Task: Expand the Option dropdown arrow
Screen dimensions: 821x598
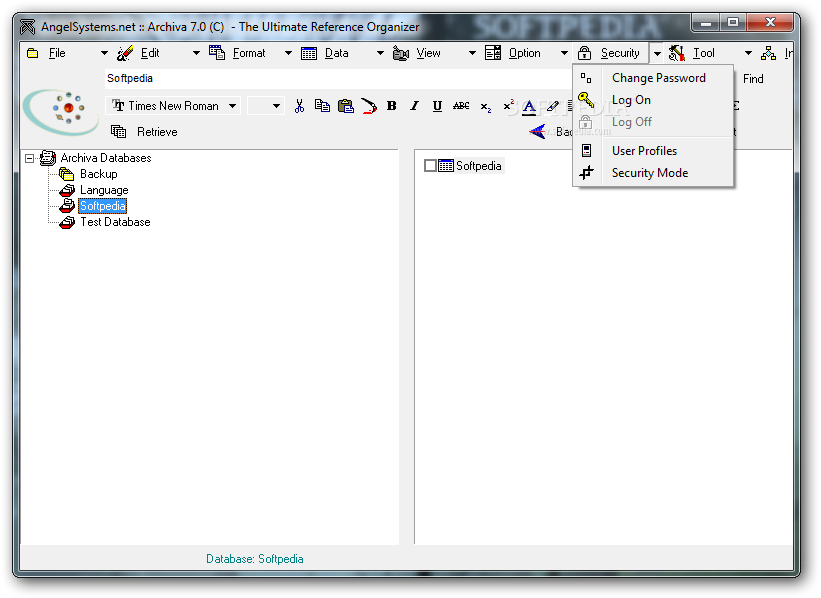Action: (564, 53)
